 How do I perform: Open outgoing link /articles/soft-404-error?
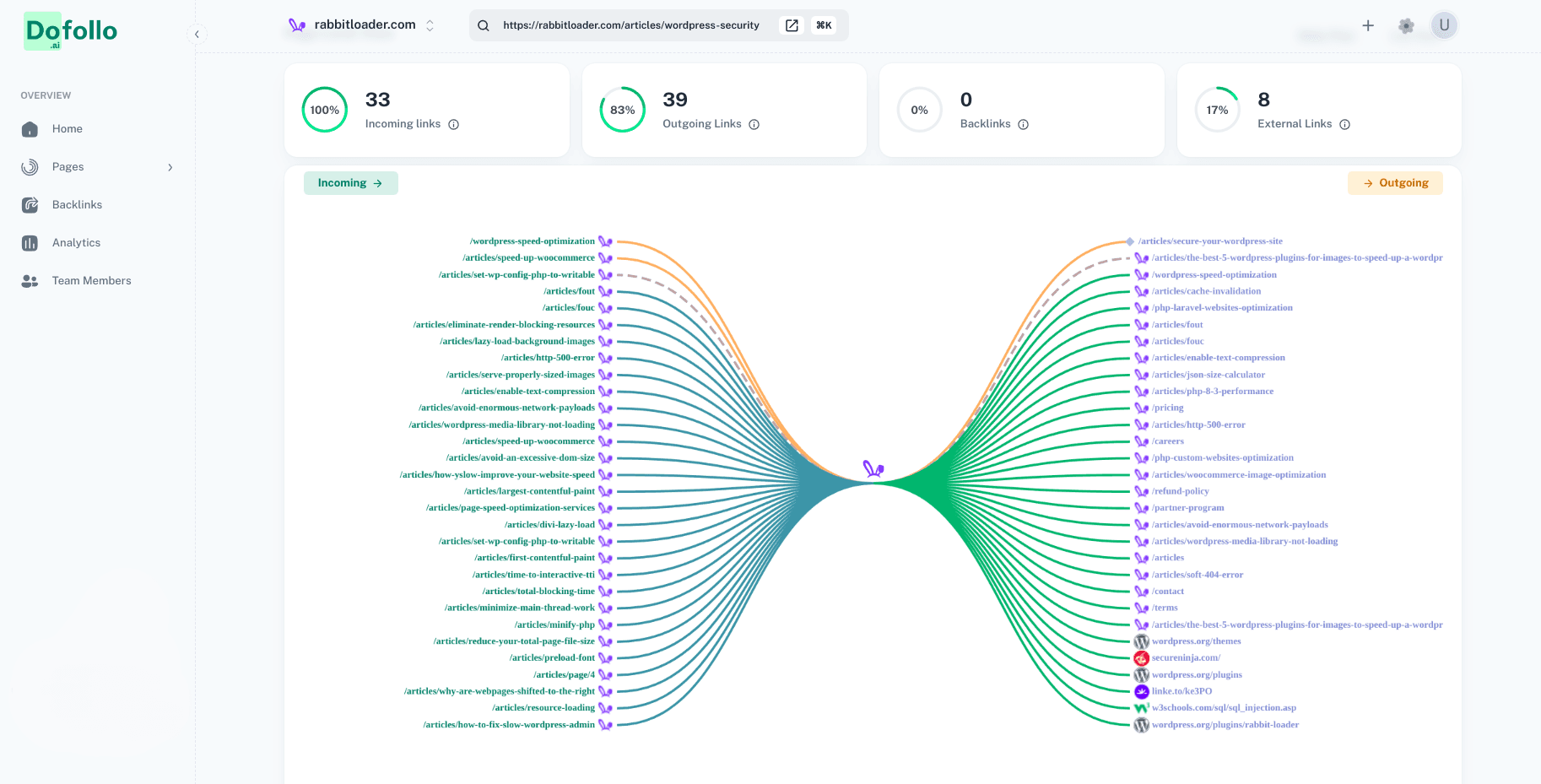click(x=1198, y=575)
